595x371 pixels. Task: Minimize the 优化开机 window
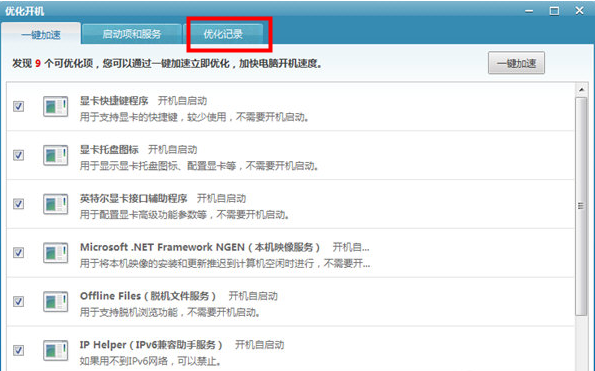[529, 11]
